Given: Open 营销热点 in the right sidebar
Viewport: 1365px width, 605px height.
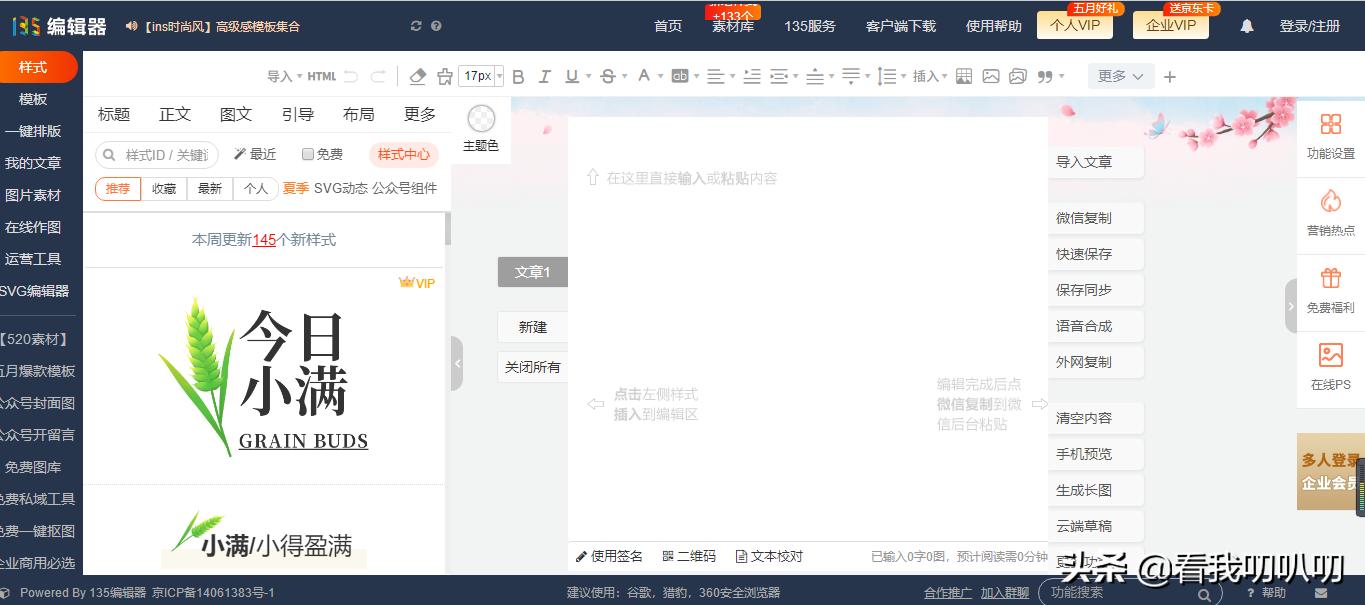Looking at the screenshot, I should [1330, 213].
